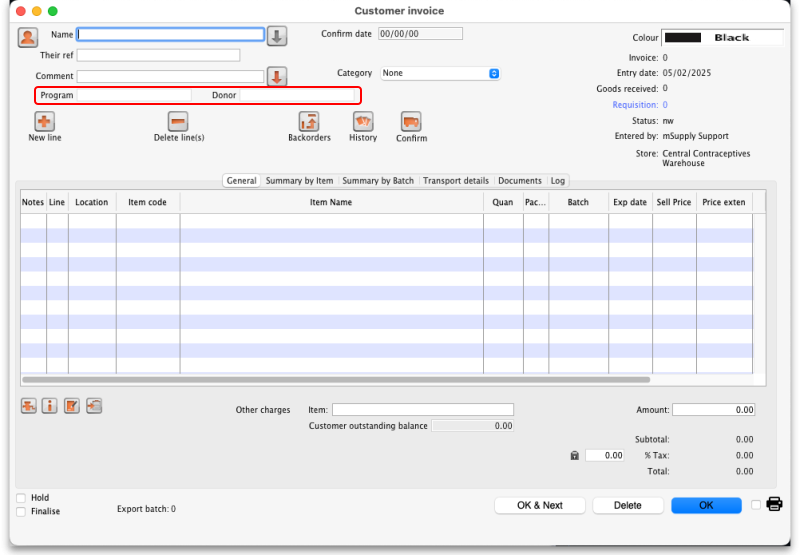Click the Confirm truck icon
This screenshot has width=800, height=555.
tap(411, 121)
